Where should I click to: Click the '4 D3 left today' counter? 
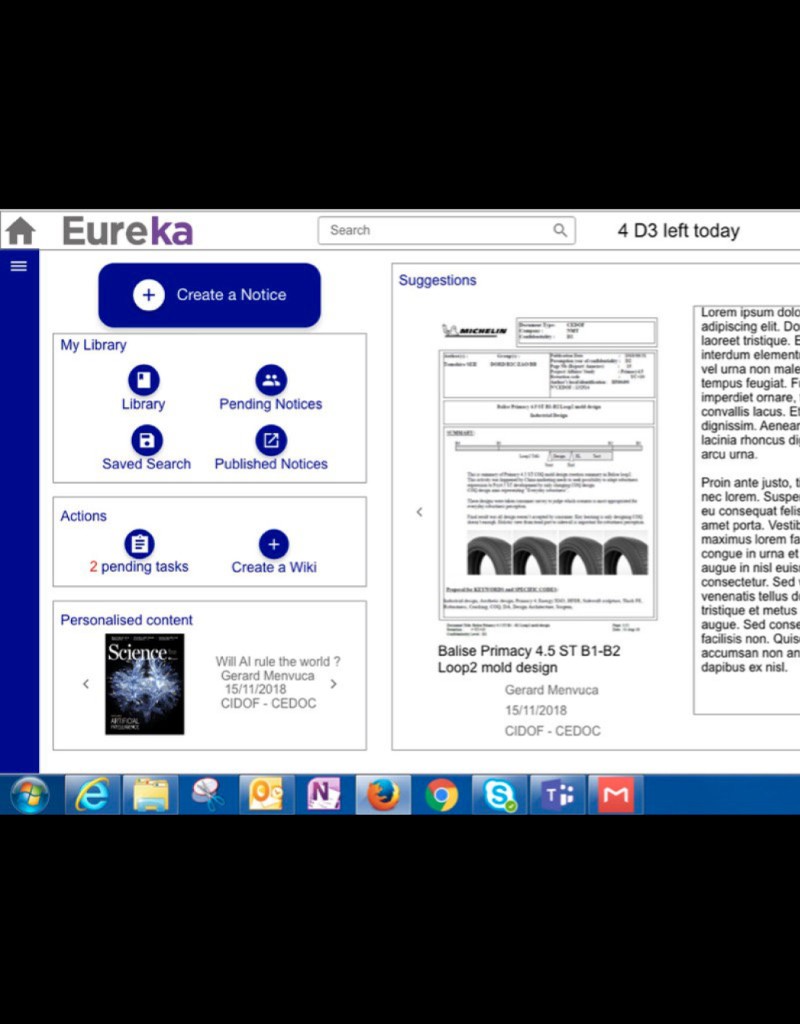pos(678,230)
